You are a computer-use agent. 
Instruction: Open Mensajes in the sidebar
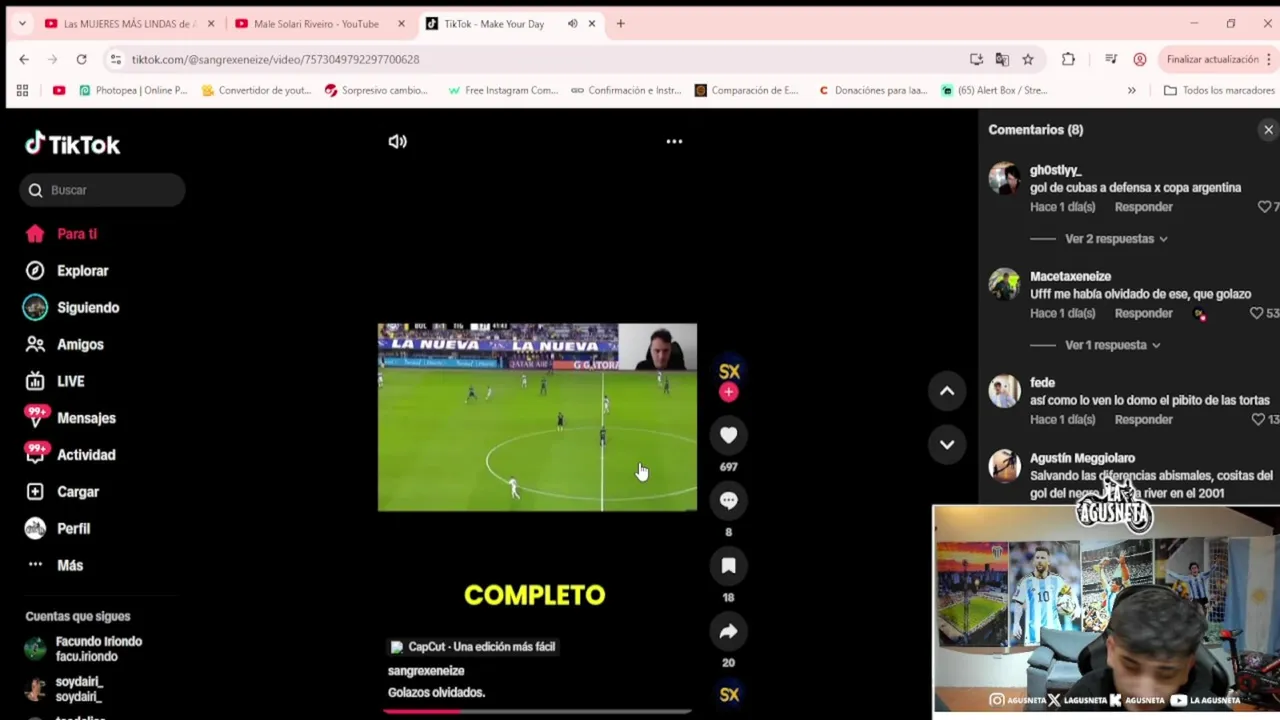click(86, 418)
